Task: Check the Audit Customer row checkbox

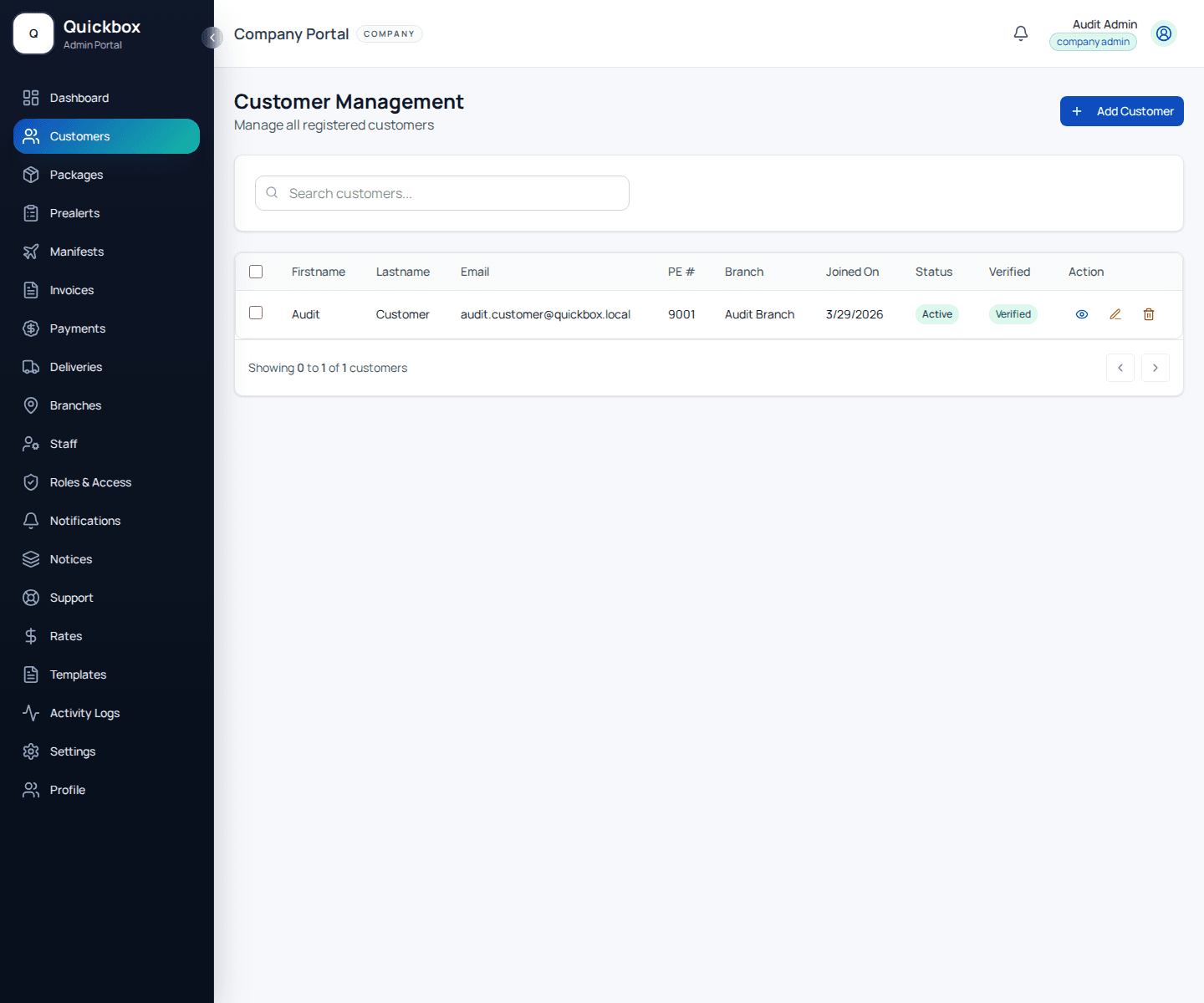Action: click(x=256, y=312)
